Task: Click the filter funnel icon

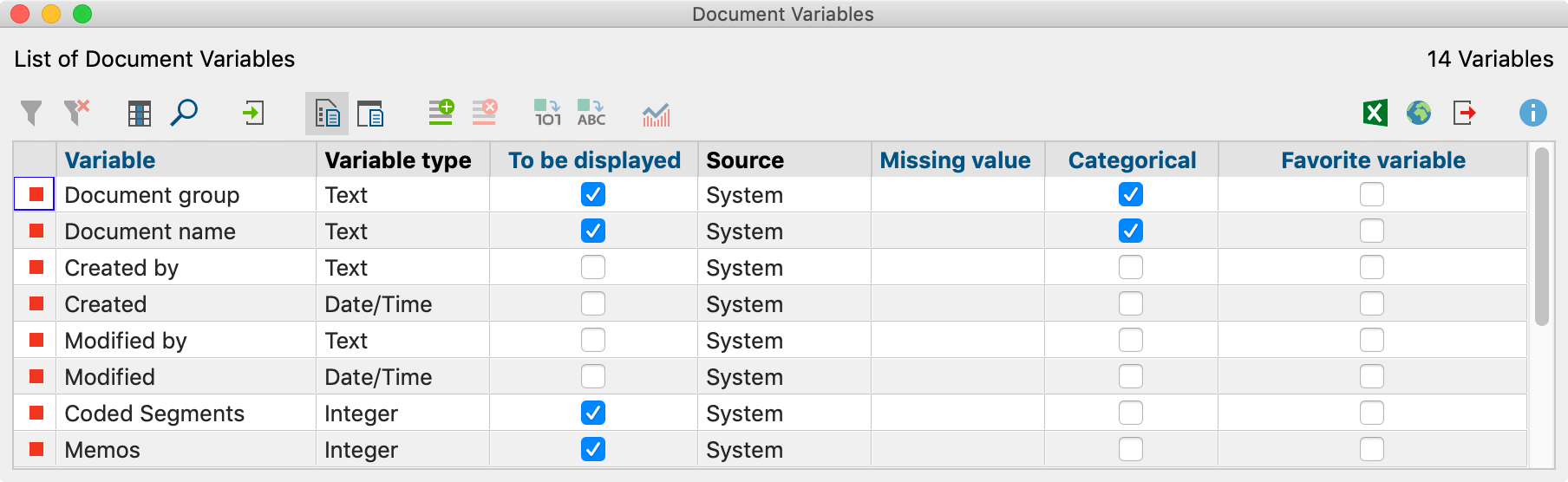Action: click(x=31, y=113)
